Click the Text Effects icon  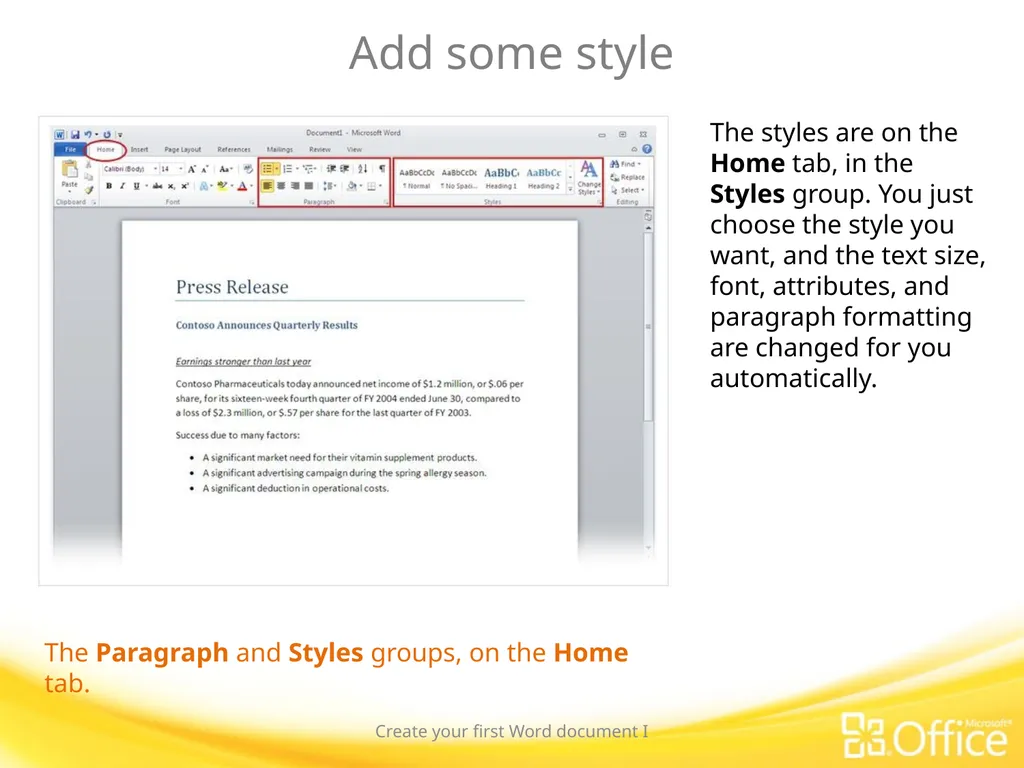[x=204, y=186]
